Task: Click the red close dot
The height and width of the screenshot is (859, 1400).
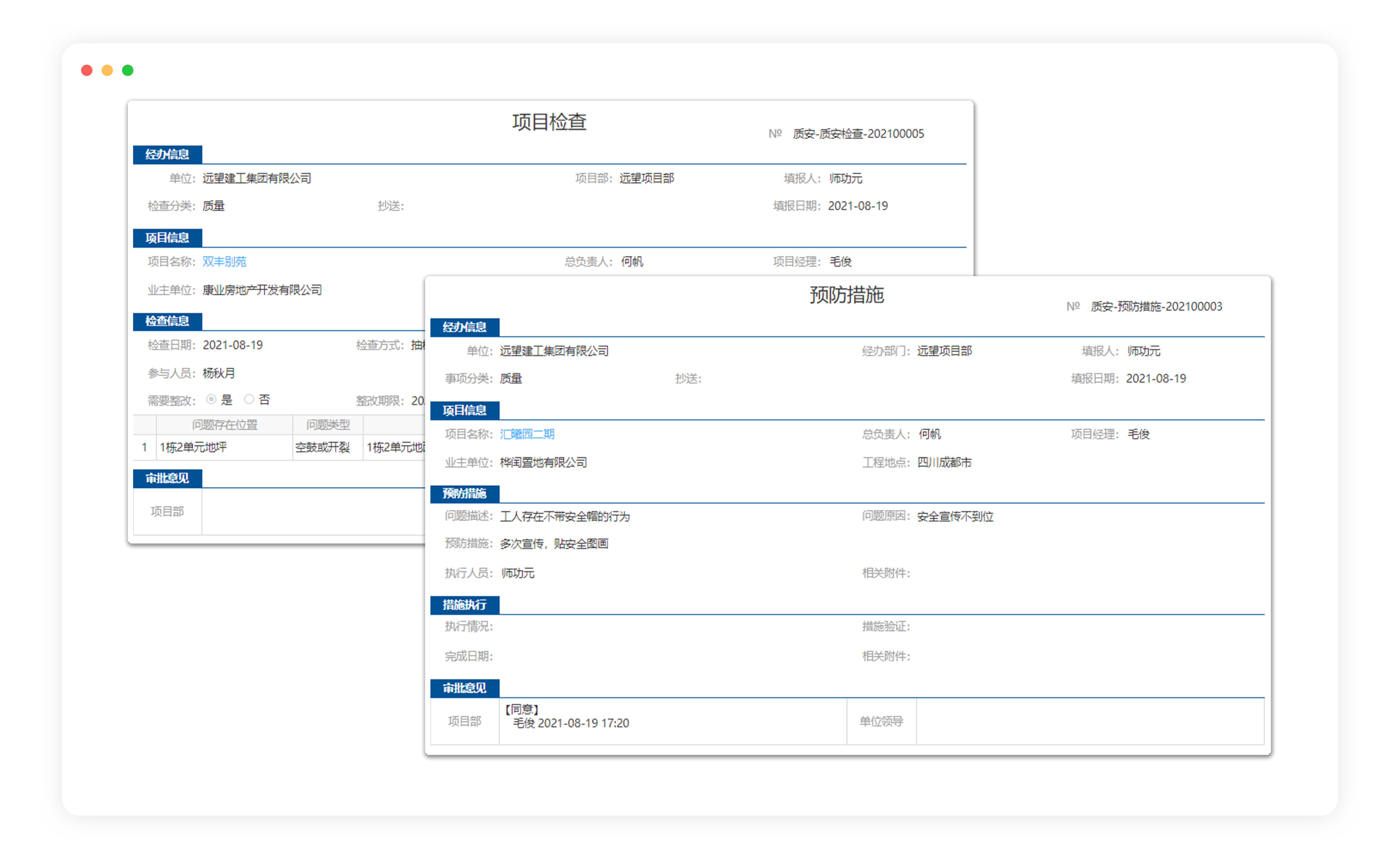Action: click(86, 70)
